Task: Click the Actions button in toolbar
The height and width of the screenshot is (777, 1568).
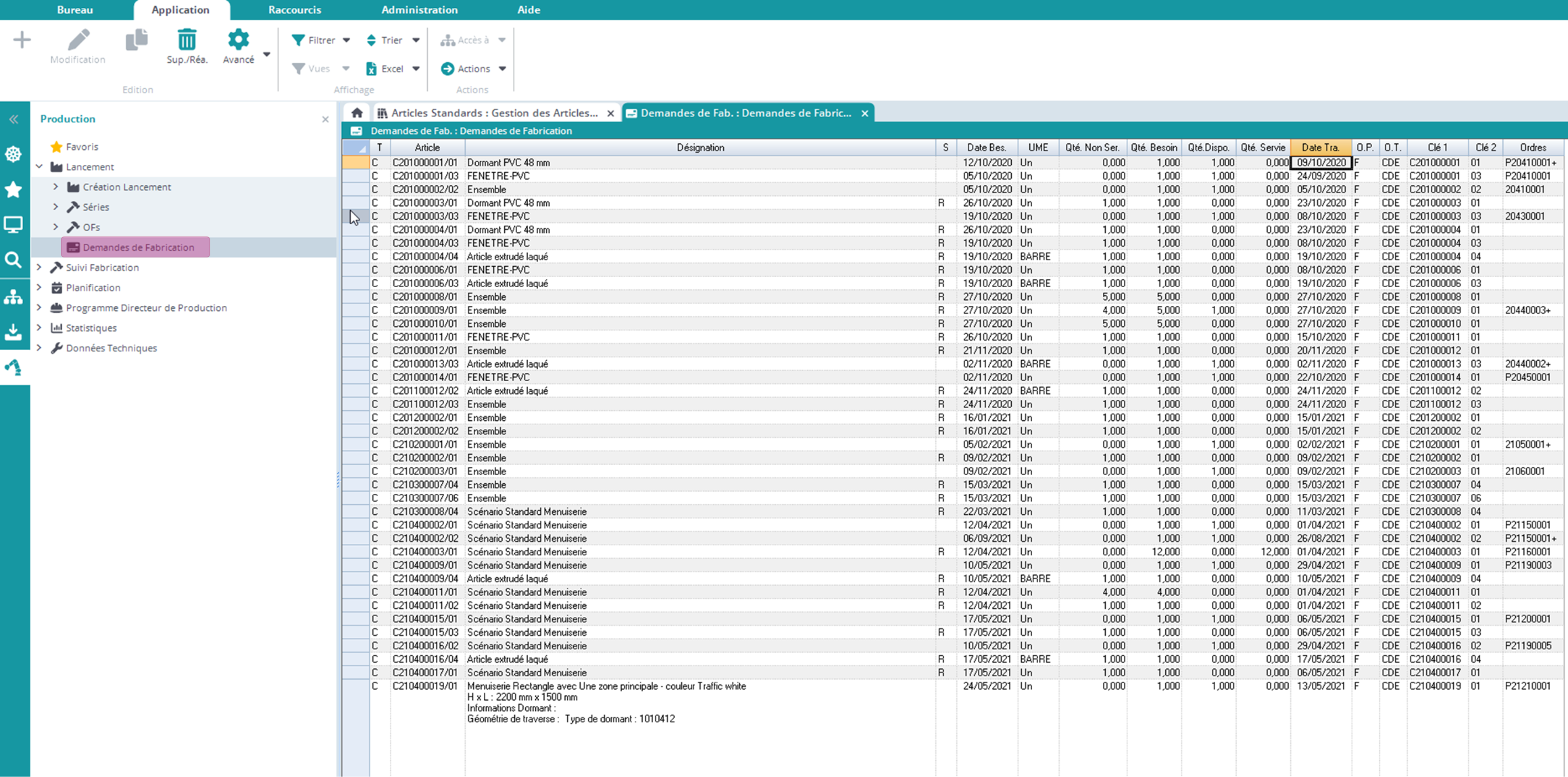Action: click(x=473, y=69)
